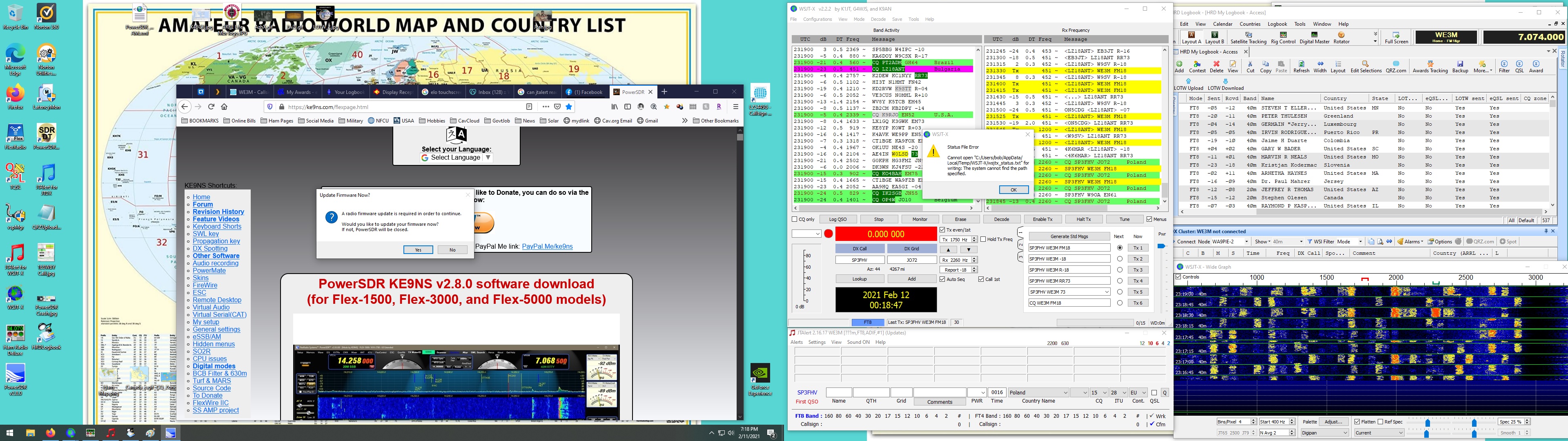Click the Cut scissors icon in logbook
1568x441 pixels.
(x=1249, y=67)
